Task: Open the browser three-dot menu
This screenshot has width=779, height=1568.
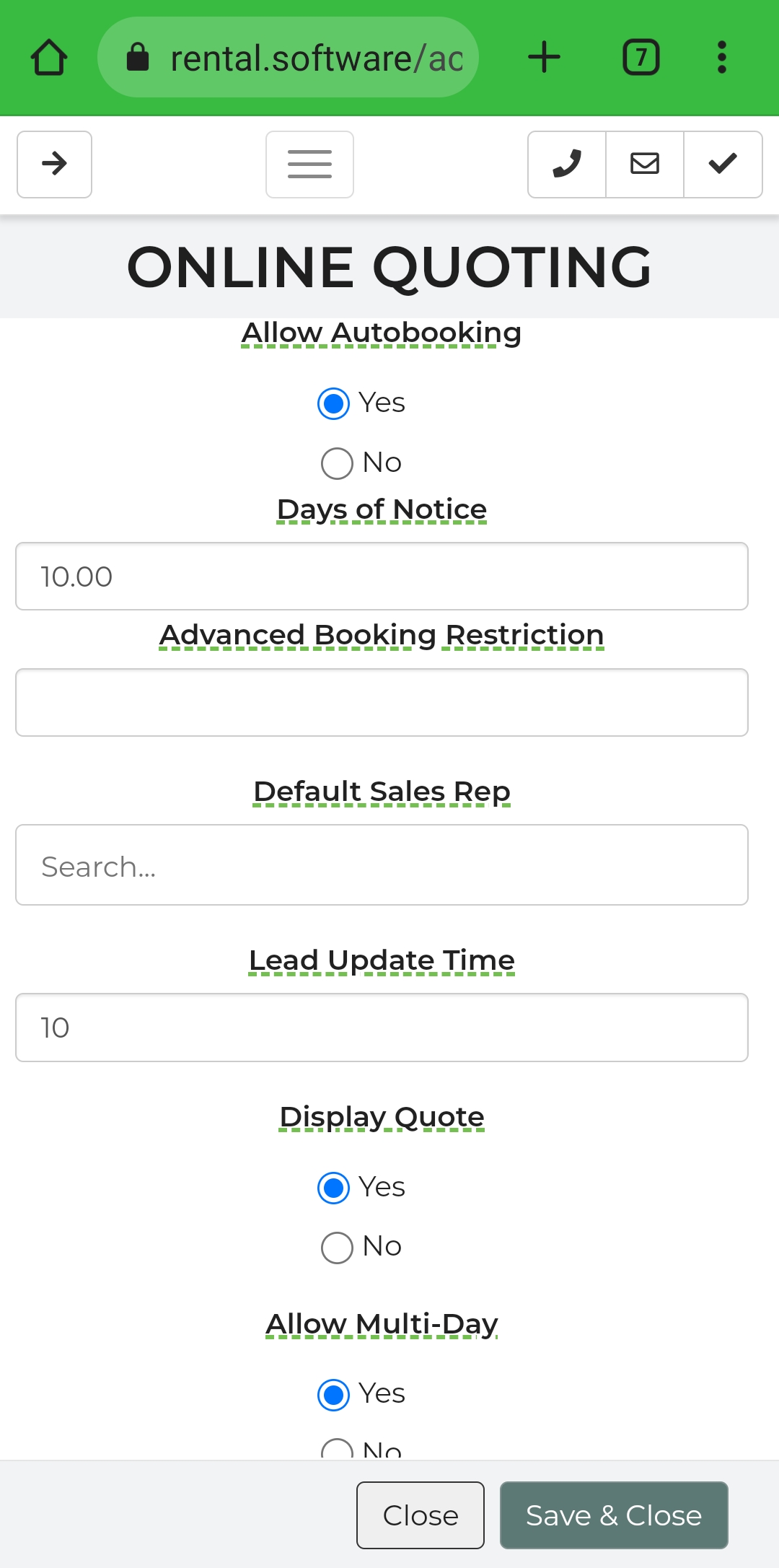Action: point(721,58)
